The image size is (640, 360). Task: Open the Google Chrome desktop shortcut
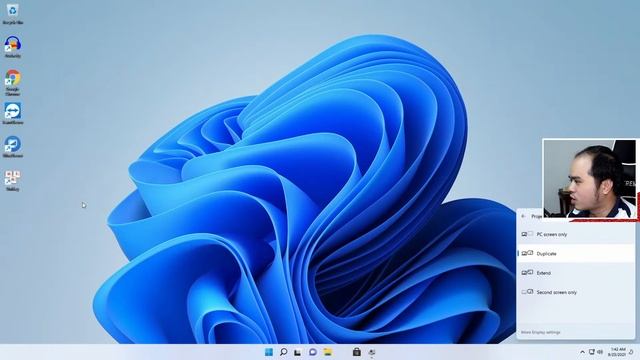(x=13, y=82)
